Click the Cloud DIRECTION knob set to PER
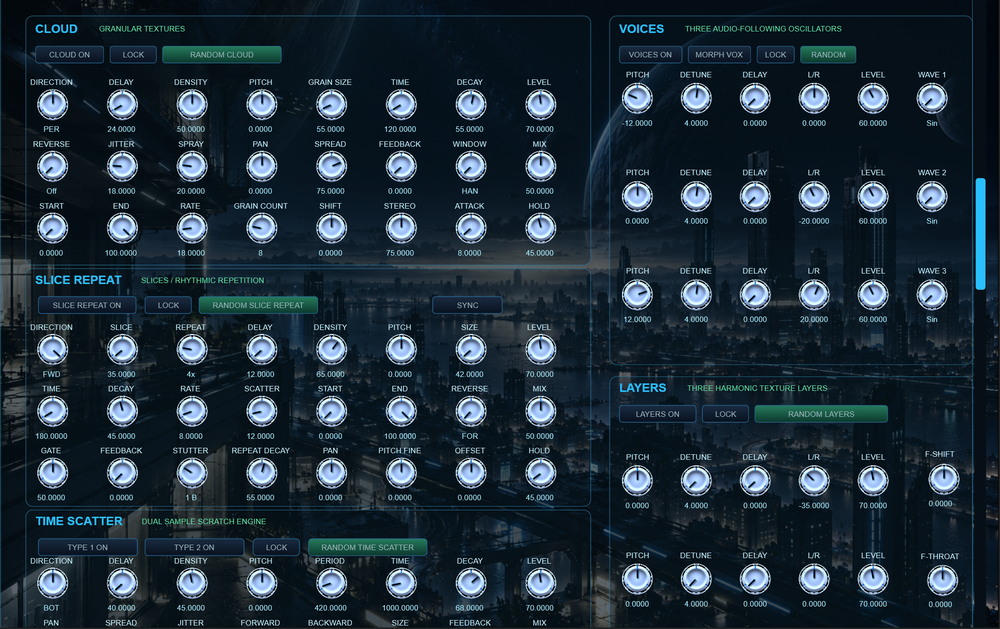This screenshot has height=629, width=1000. click(x=52, y=105)
